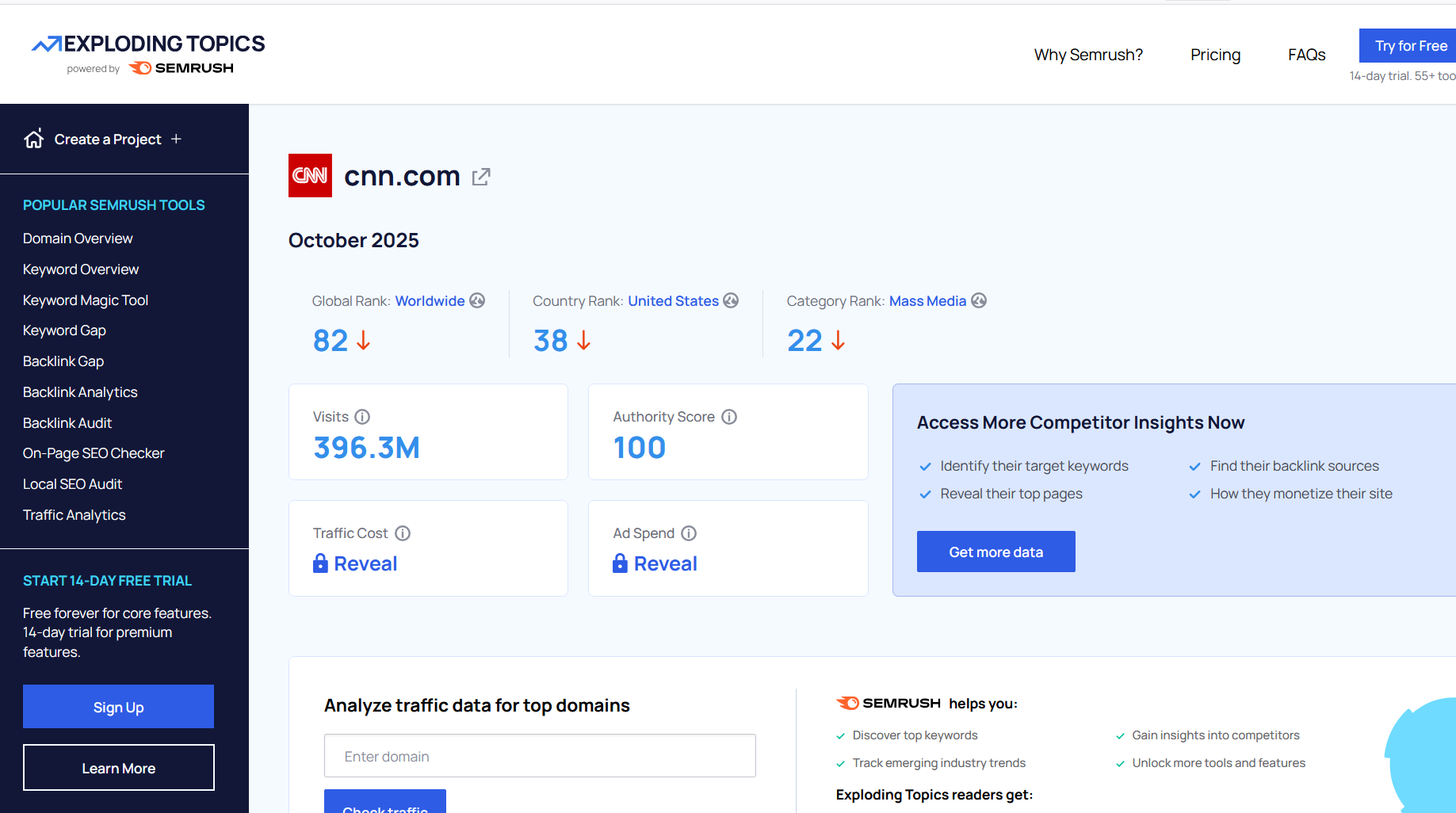The width and height of the screenshot is (1456, 813).
Task: Click 'Unlock more tools and features' text
Action: click(1219, 763)
